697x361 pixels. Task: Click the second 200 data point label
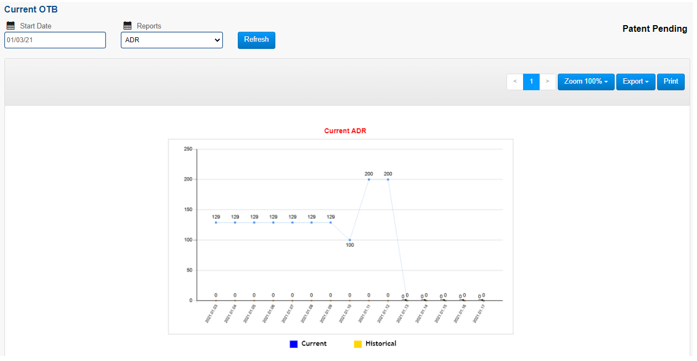388,174
